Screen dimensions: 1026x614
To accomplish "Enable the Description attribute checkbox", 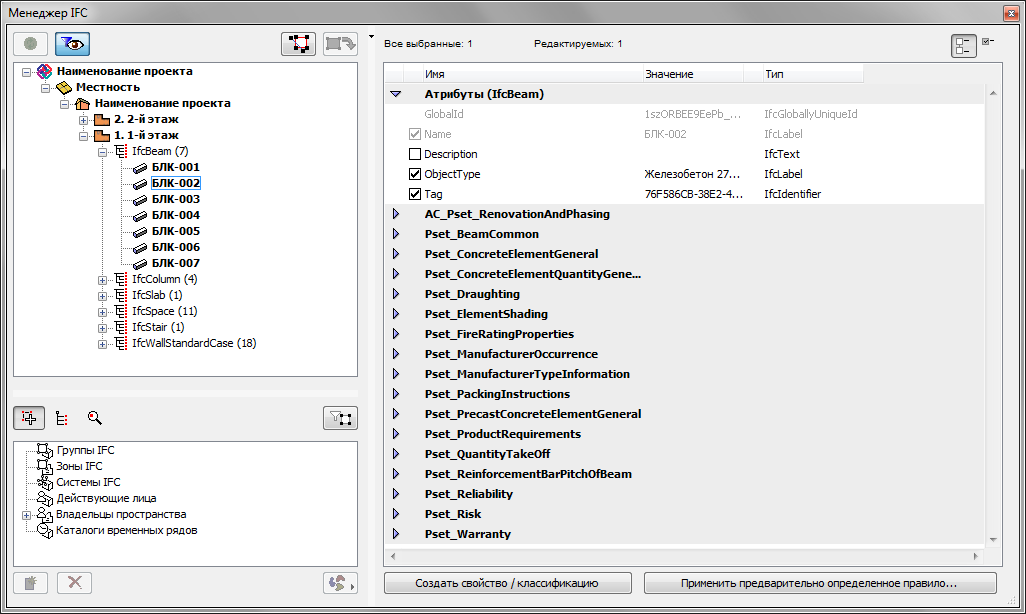I will (414, 154).
